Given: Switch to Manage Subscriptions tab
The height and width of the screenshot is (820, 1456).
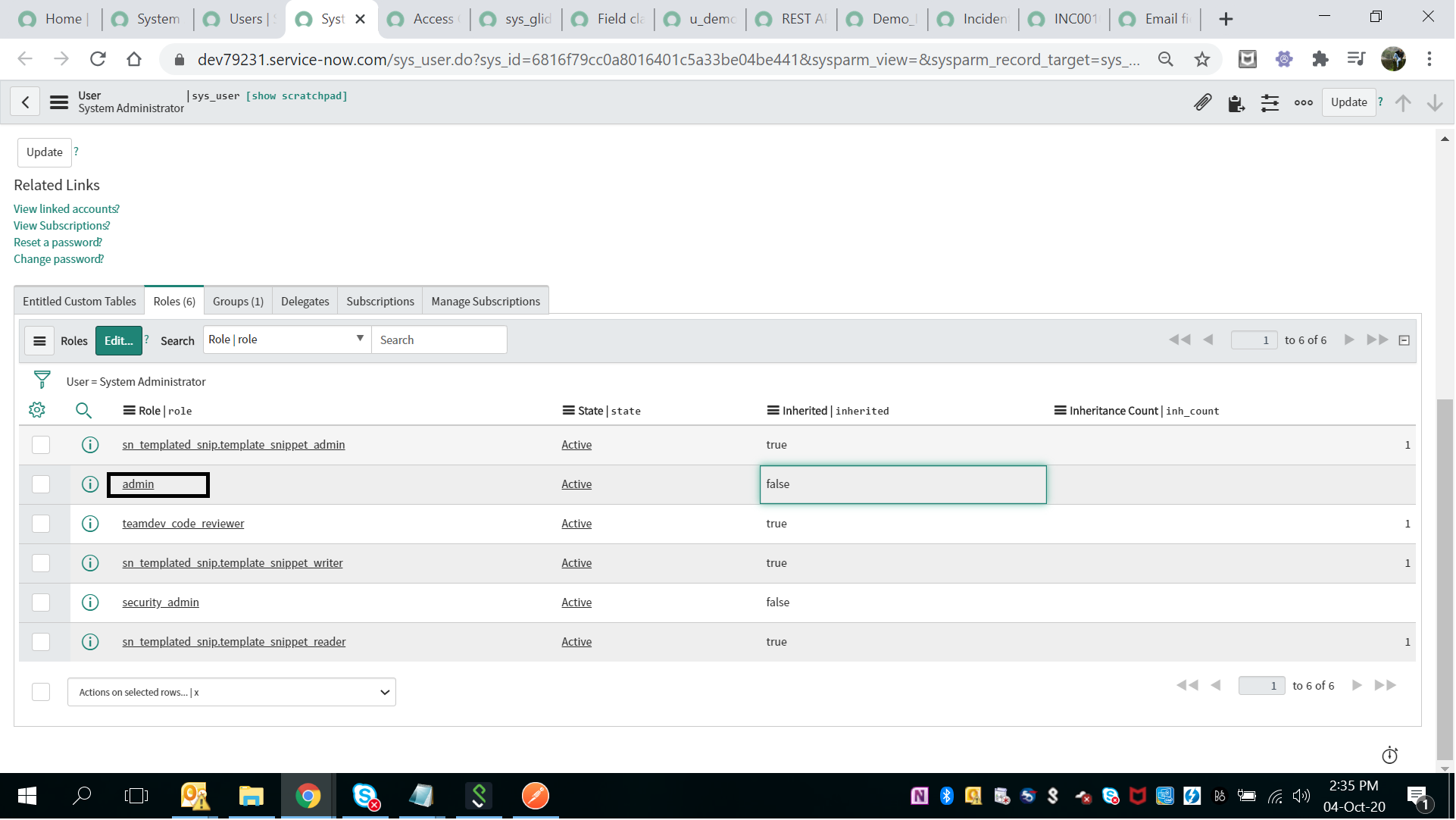Looking at the screenshot, I should pyautogui.click(x=486, y=302).
